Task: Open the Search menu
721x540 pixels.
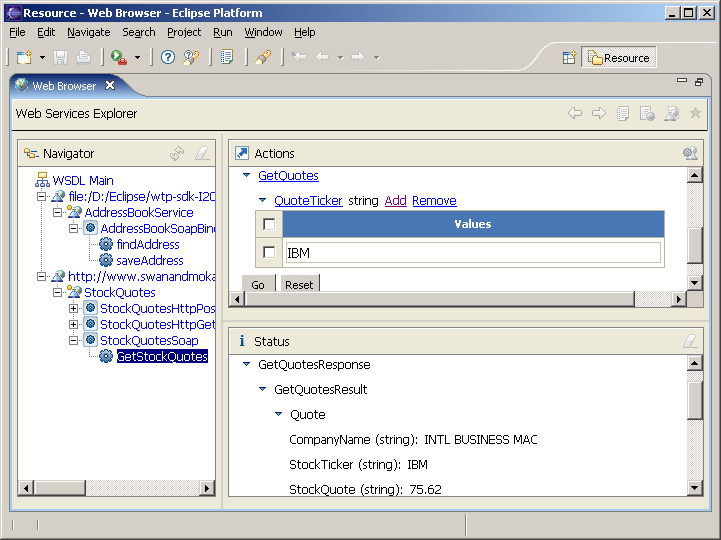Action: (138, 32)
